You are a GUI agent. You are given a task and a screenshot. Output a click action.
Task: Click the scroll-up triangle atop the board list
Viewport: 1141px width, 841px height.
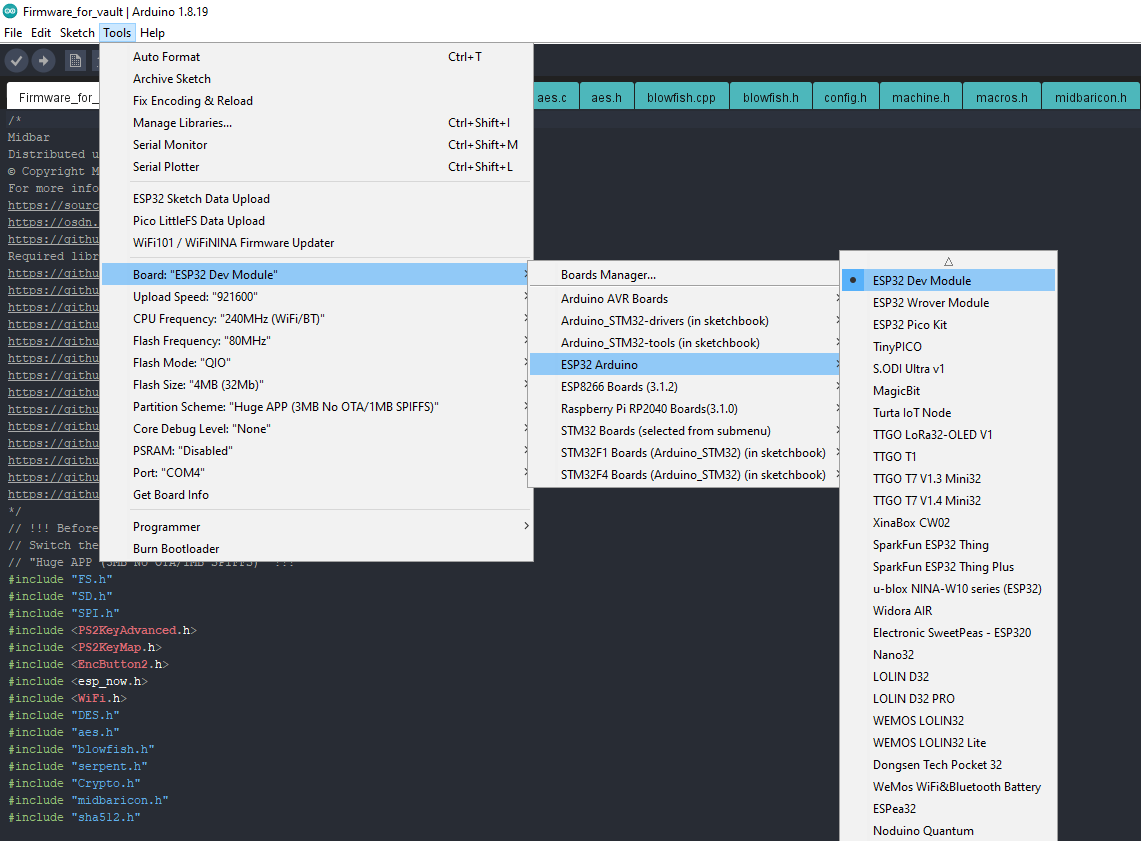coord(948,261)
